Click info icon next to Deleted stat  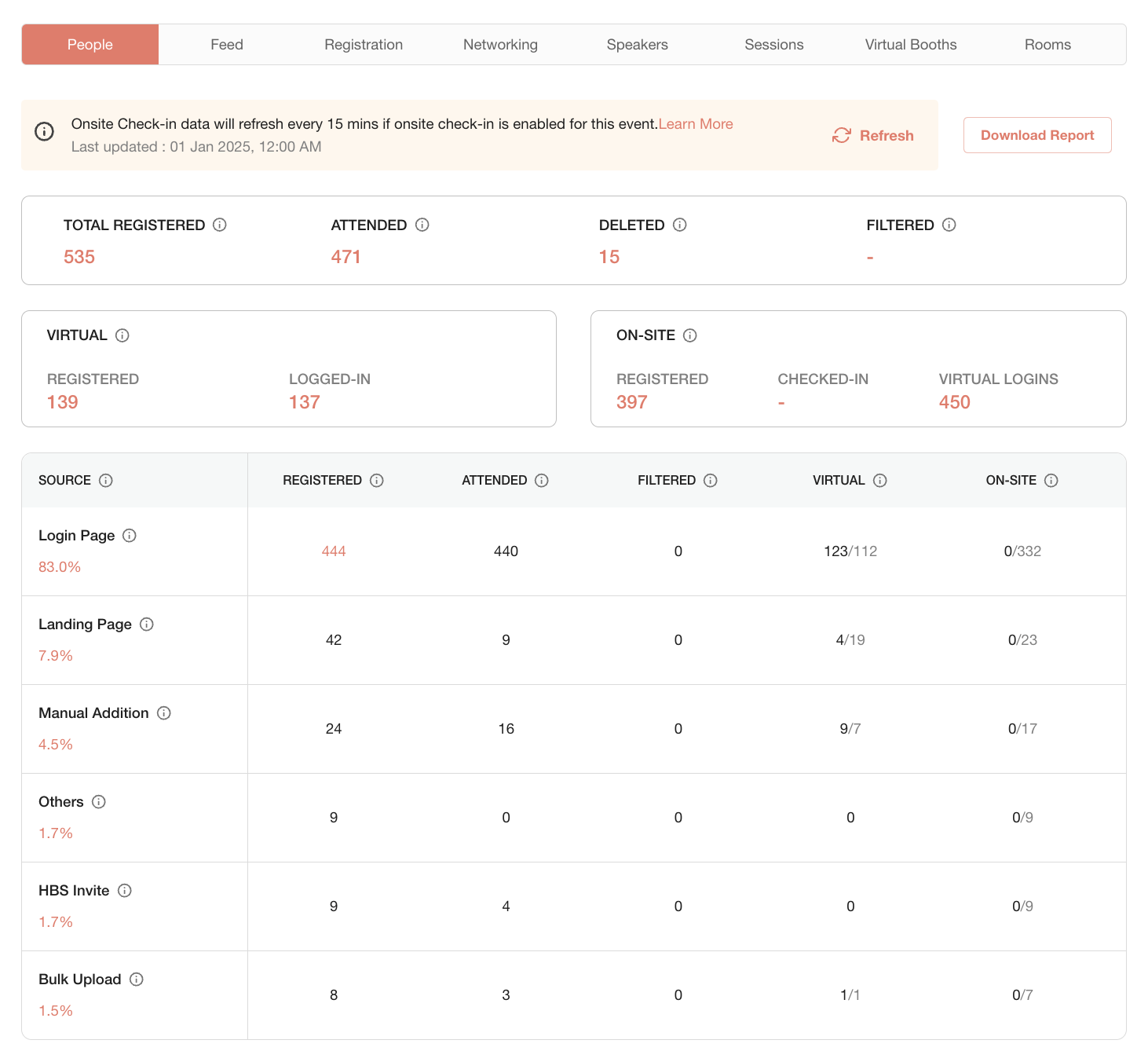(680, 225)
